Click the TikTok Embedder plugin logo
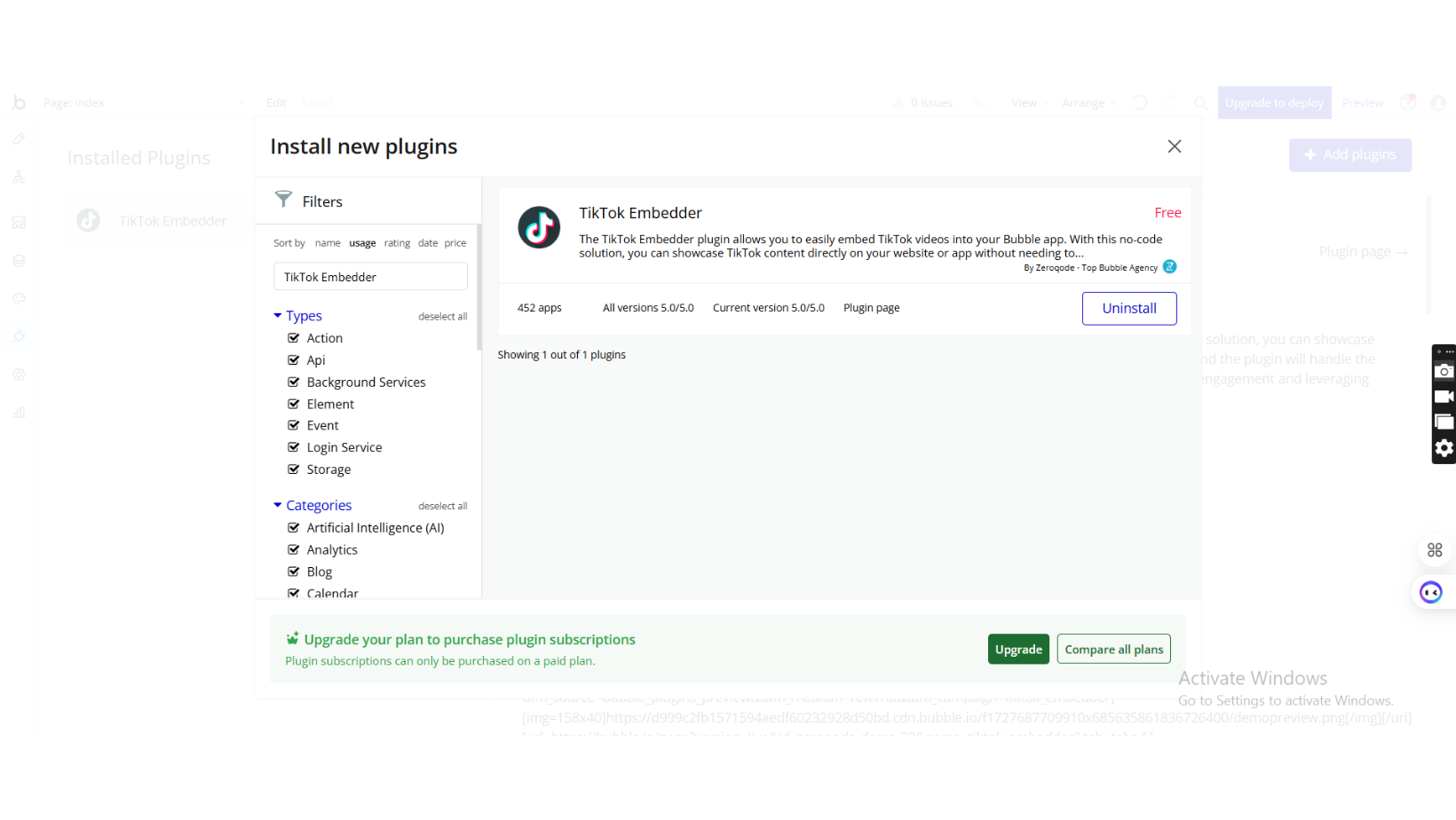 point(539,227)
